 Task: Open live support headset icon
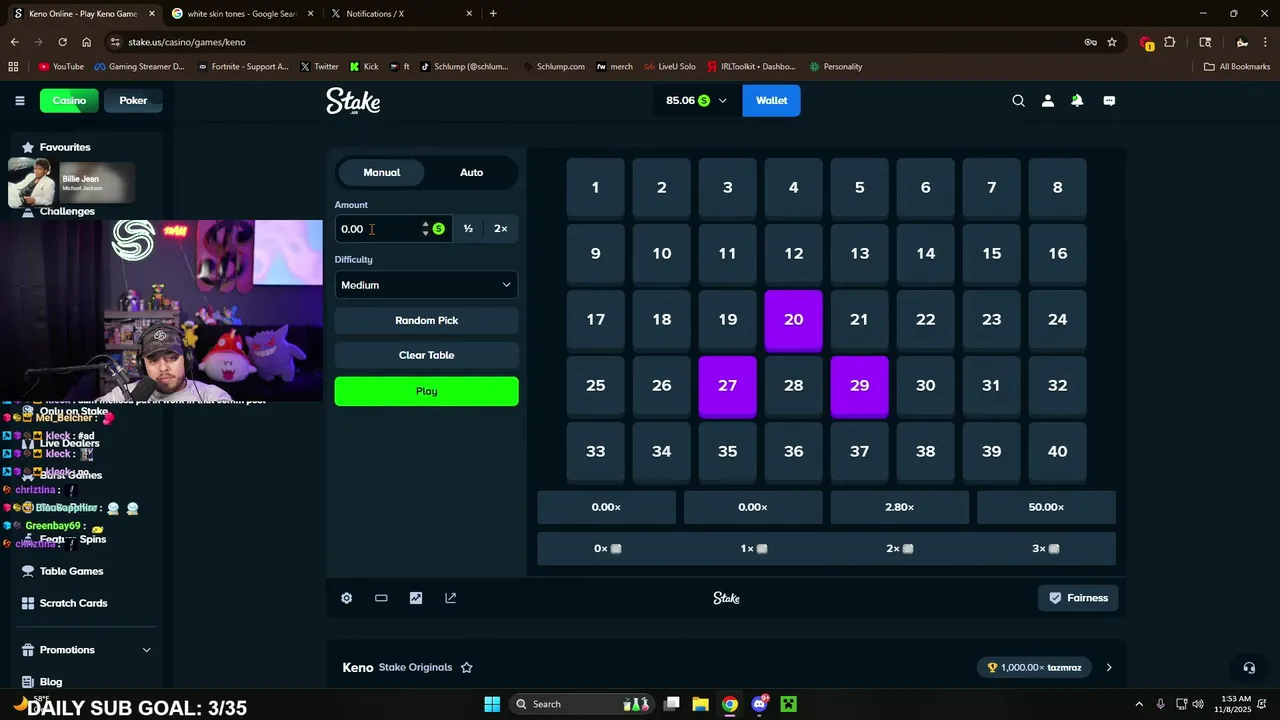(1249, 667)
